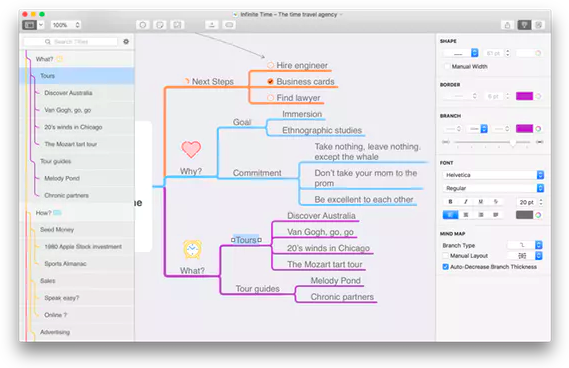Enable the Manual Width checkbox

[447, 66]
